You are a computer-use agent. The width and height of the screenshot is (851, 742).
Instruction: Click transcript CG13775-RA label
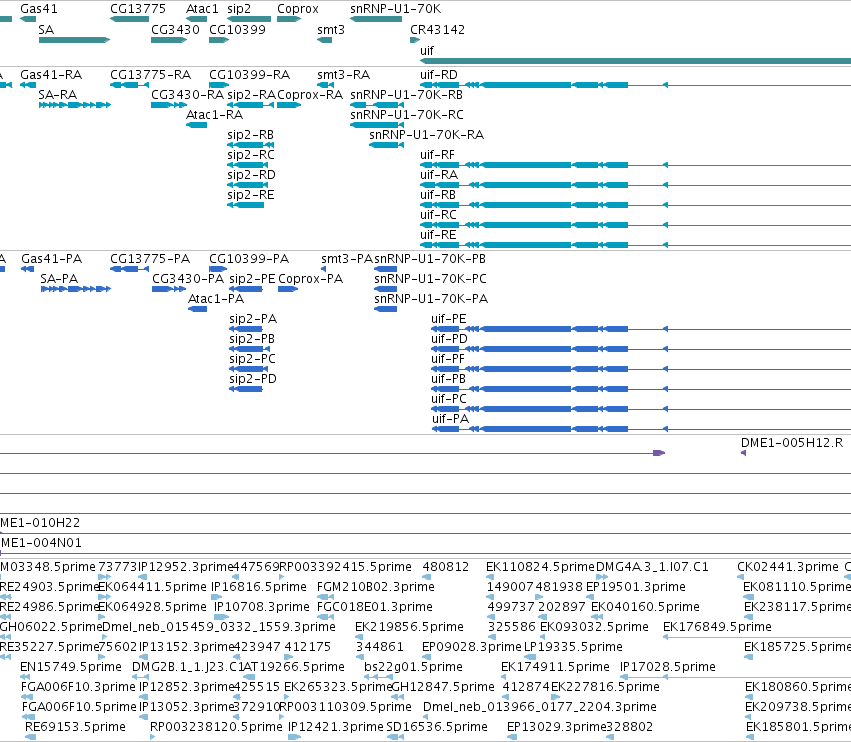[x=150, y=74]
